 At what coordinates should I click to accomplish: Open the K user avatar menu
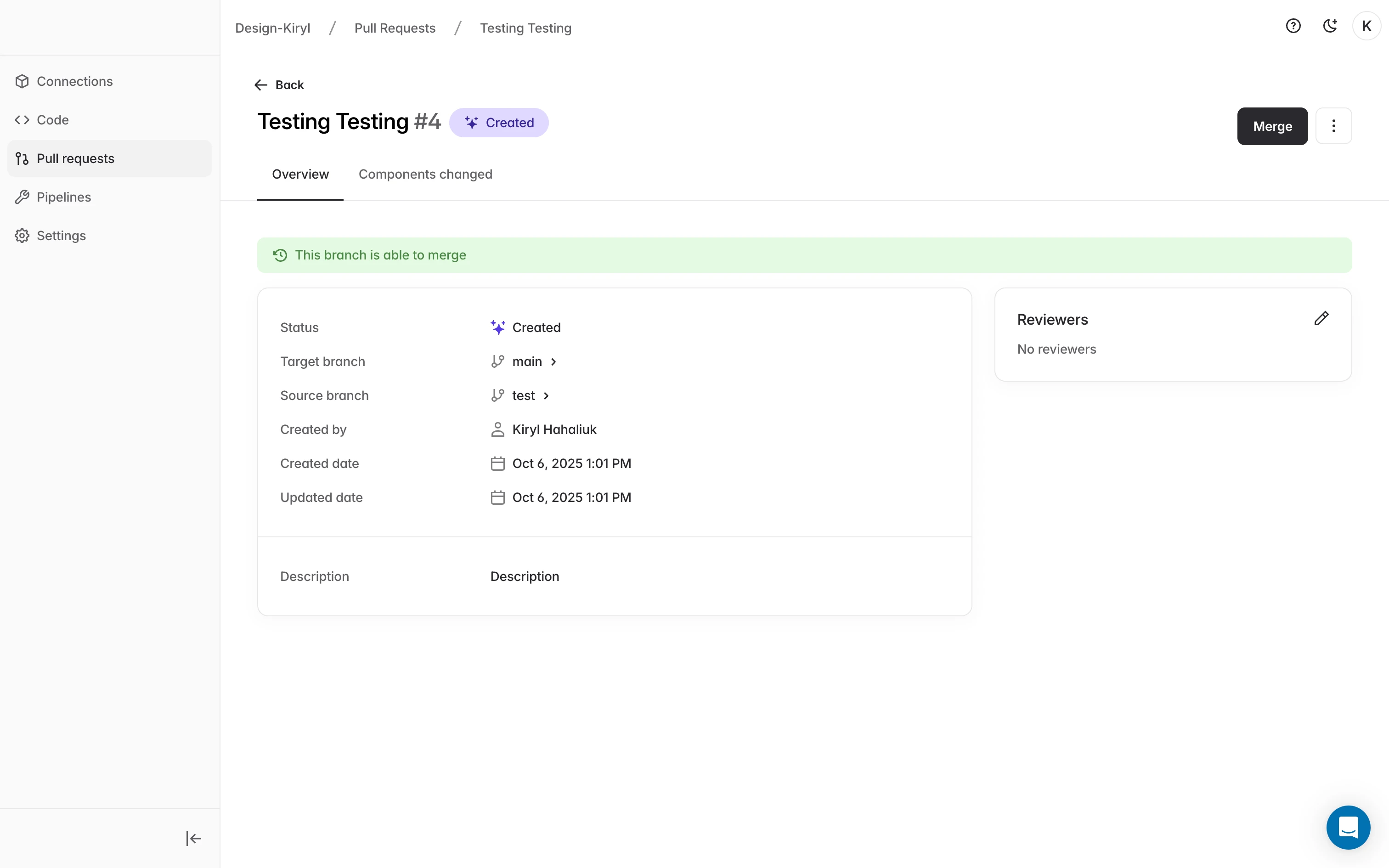point(1366,26)
